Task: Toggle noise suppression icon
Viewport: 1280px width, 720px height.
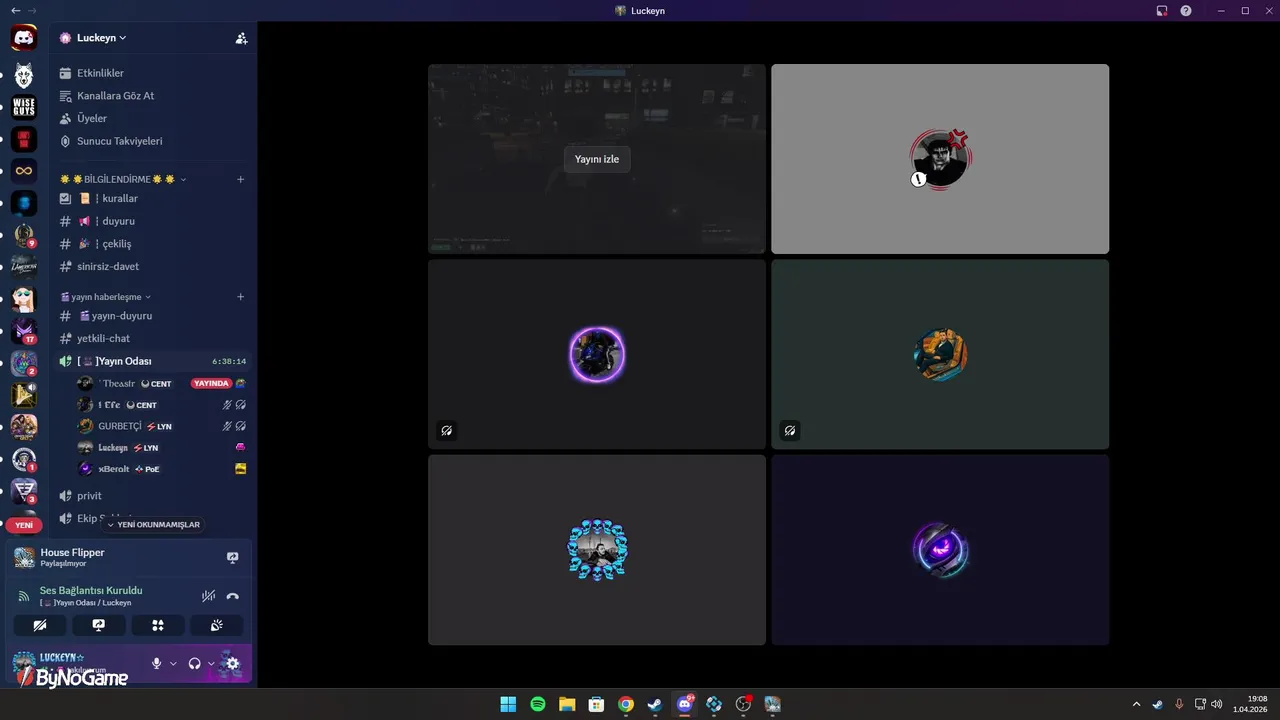Action: point(208,596)
